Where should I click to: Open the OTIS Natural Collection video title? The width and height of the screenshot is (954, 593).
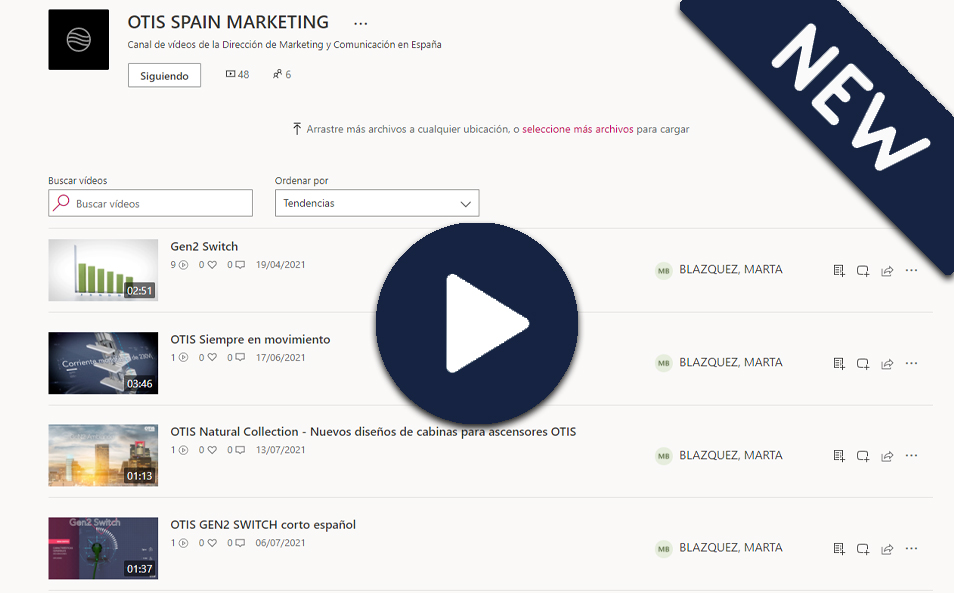coord(373,432)
